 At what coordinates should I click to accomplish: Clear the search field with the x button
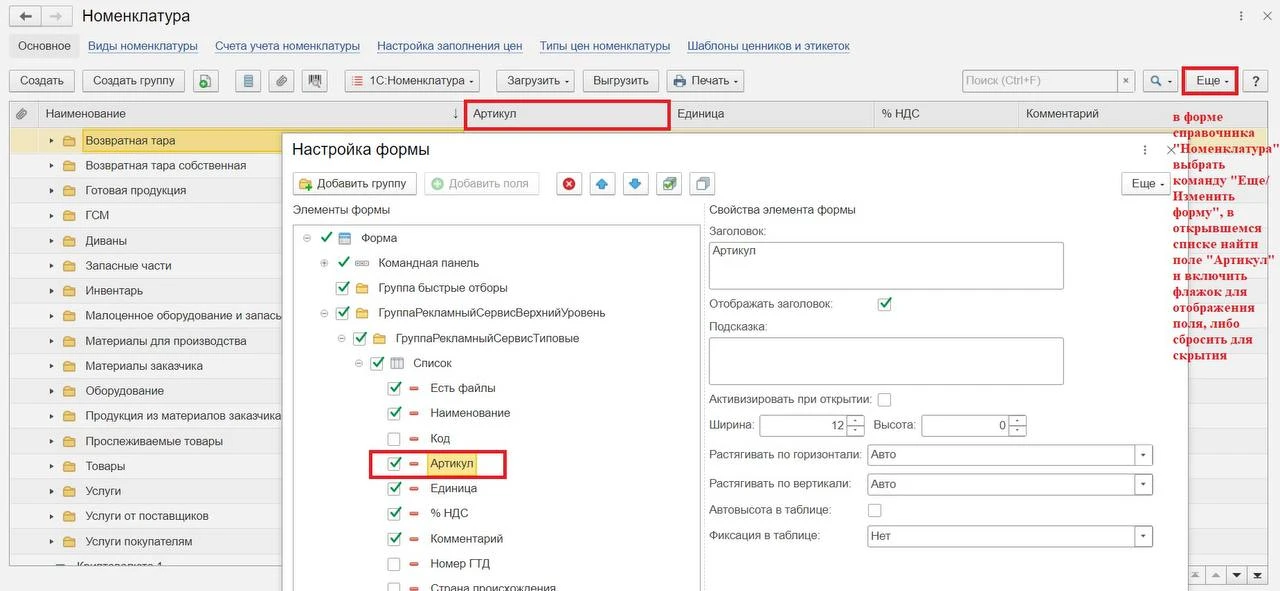pos(1126,81)
